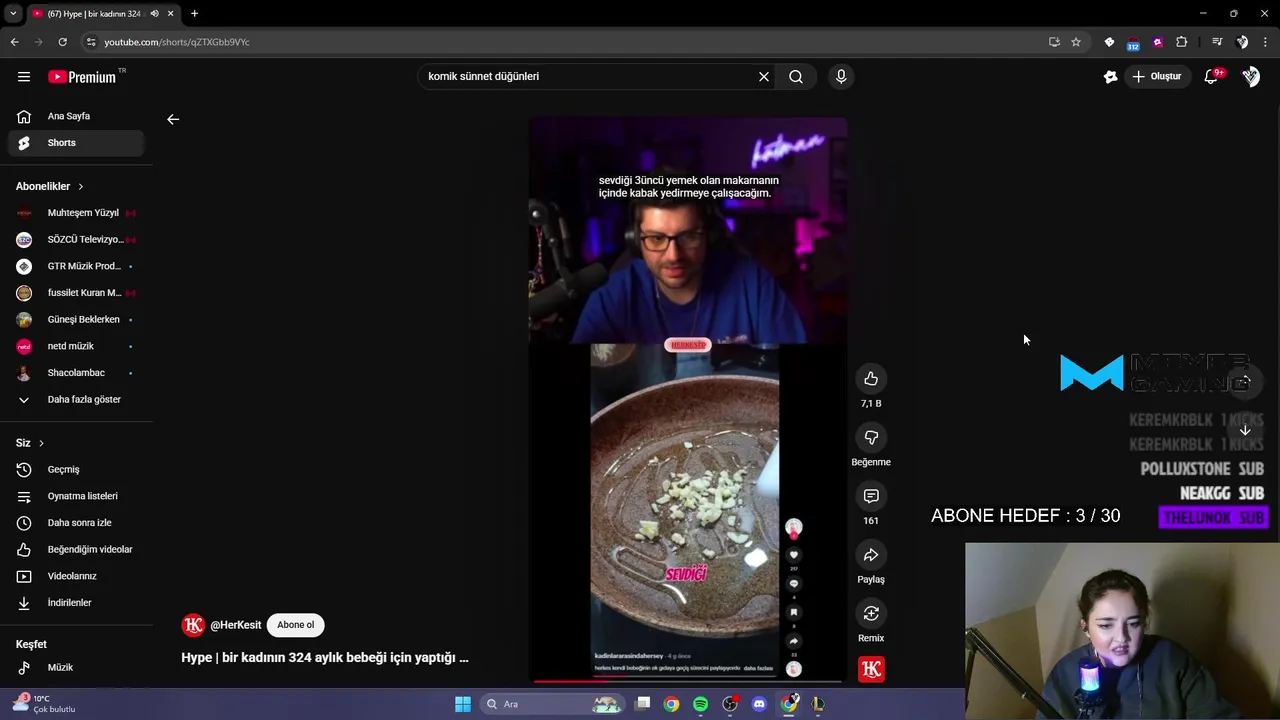Click the browser address bar URL
This screenshot has width=1280, height=720.
point(177,42)
